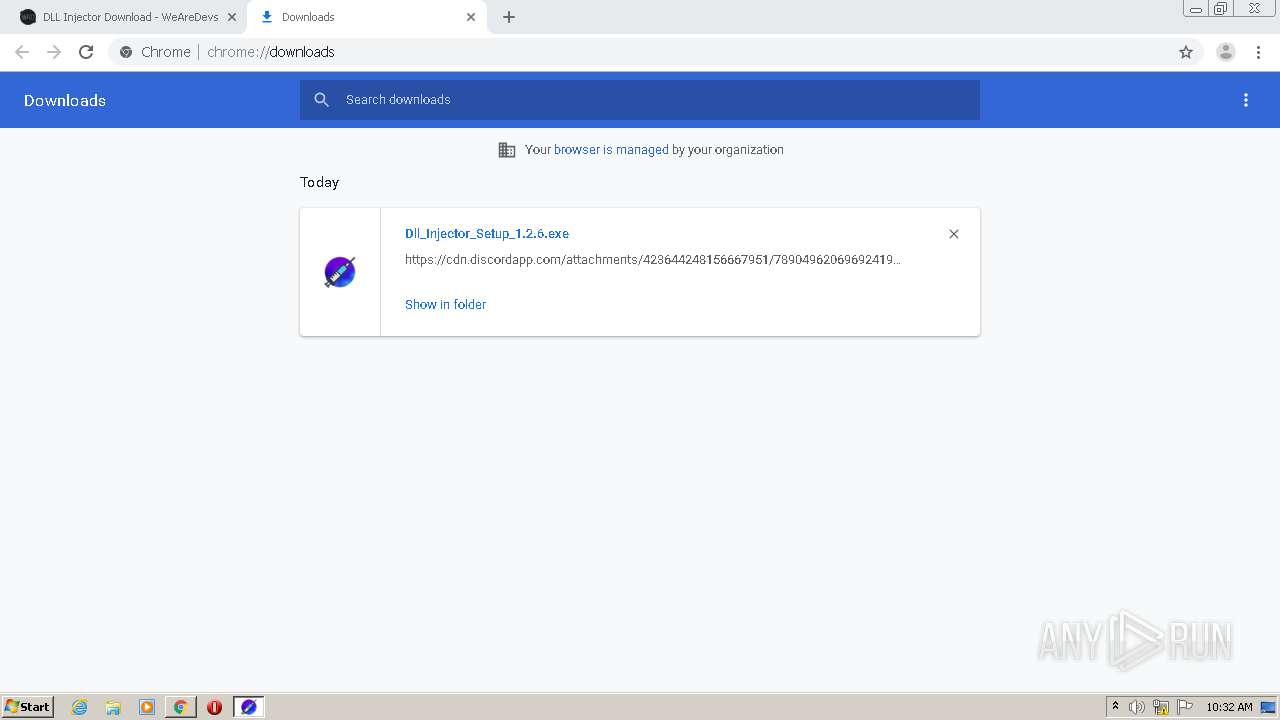Image resolution: width=1280 pixels, height=720 pixels.
Task: Click the Chrome site info icon
Action: coord(126,52)
